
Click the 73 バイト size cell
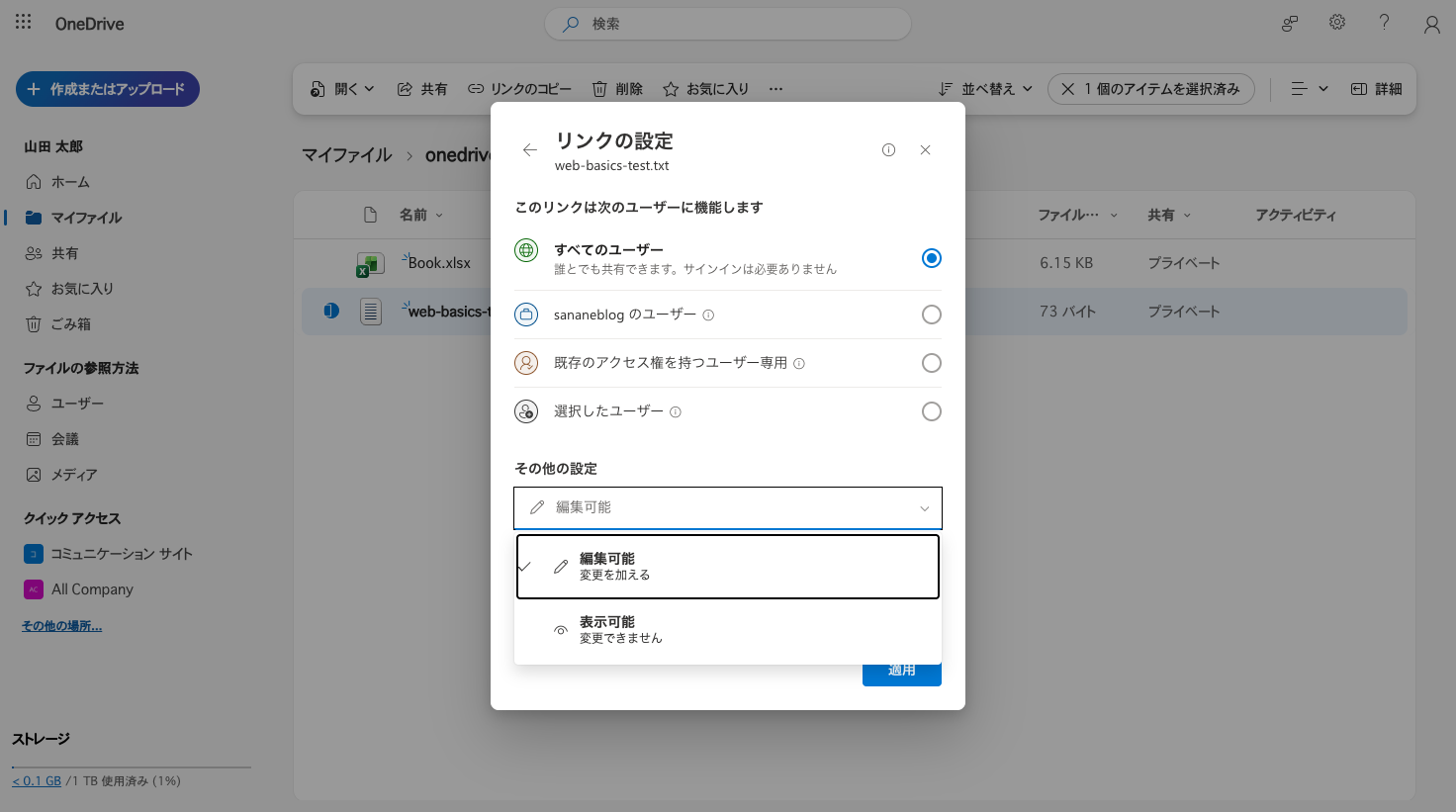[1067, 312]
